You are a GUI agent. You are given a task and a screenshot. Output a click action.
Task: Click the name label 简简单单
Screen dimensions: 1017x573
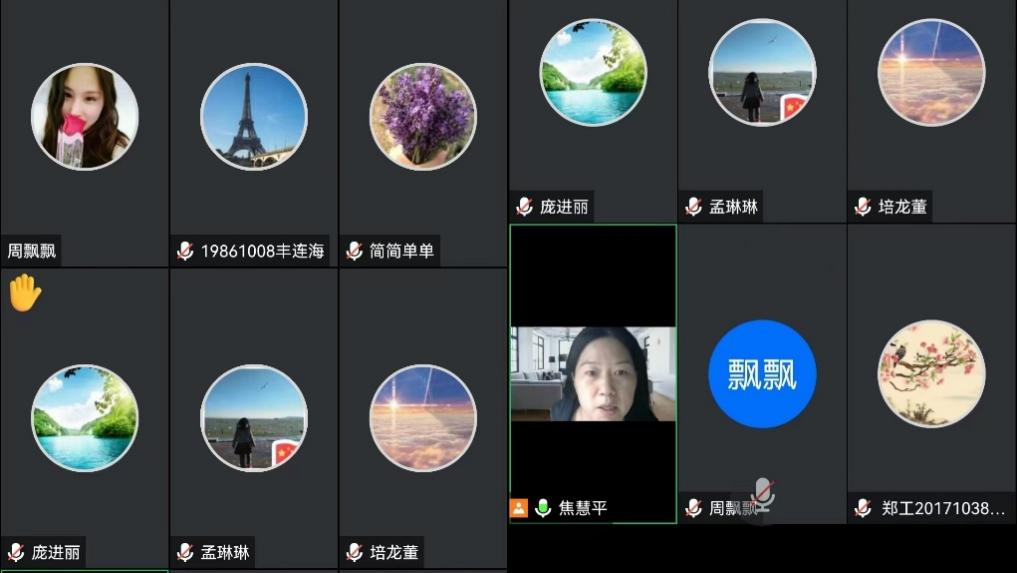[401, 251]
